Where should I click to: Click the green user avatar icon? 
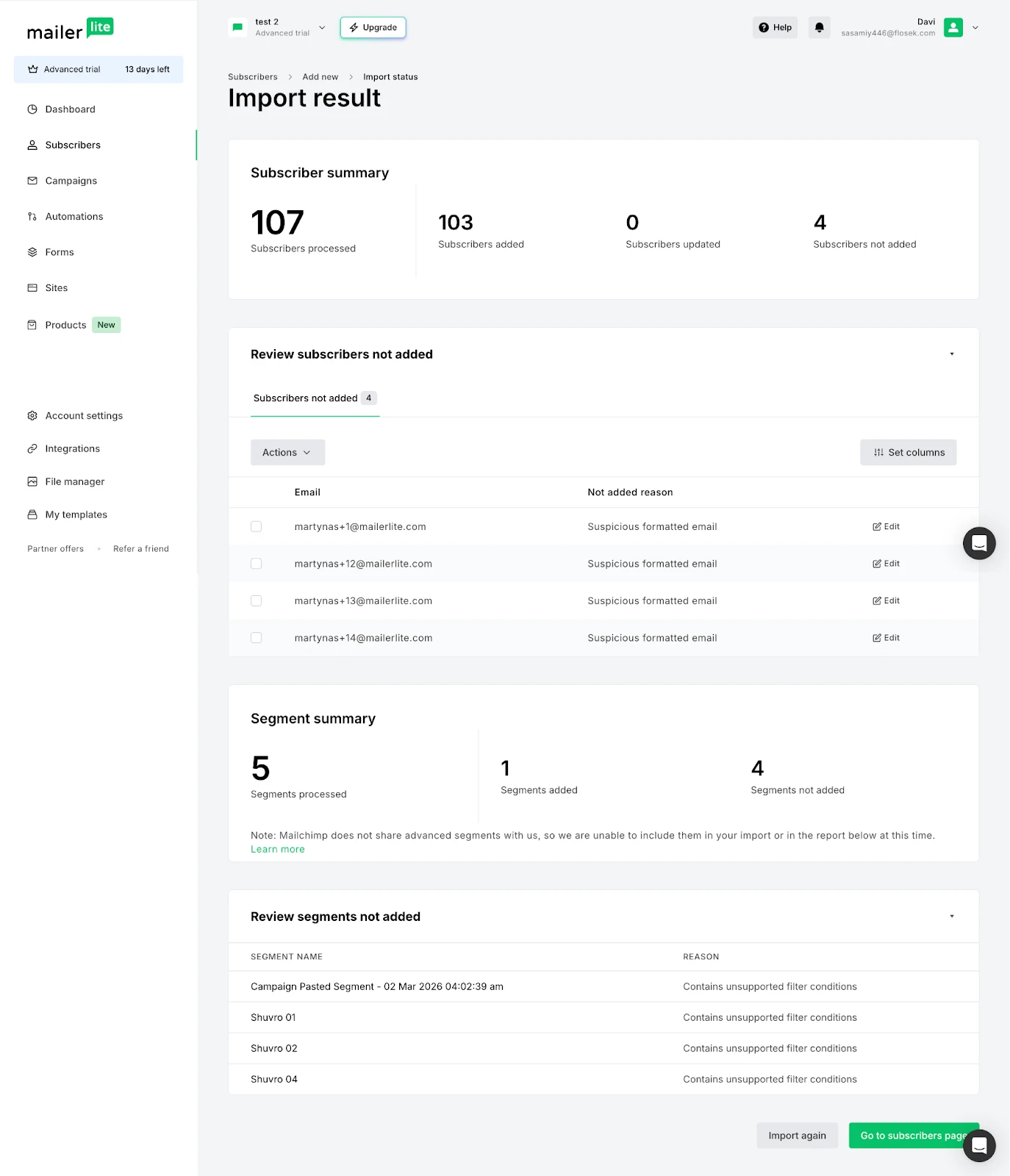point(953,28)
